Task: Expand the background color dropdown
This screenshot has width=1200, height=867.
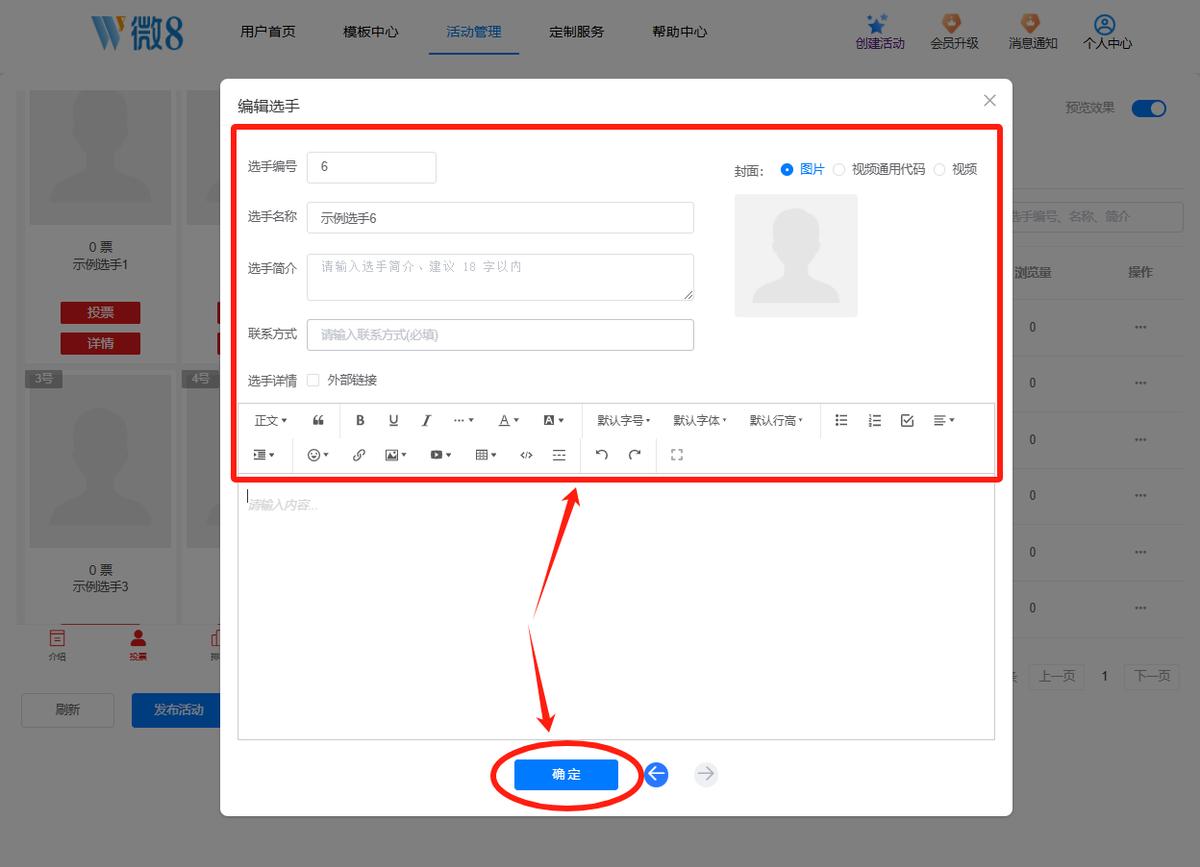Action: tap(554, 421)
